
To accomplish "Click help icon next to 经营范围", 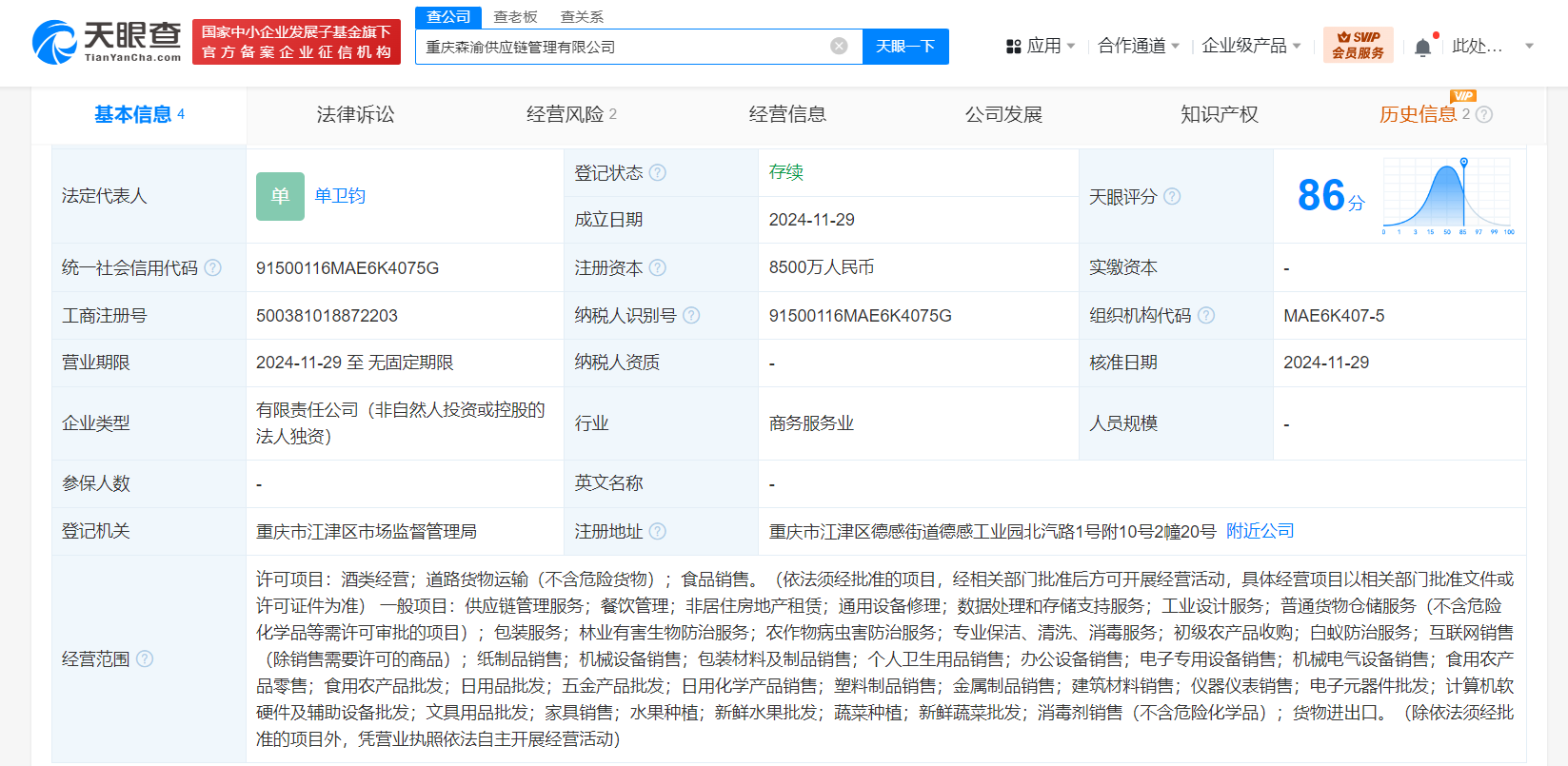I will (x=145, y=658).
